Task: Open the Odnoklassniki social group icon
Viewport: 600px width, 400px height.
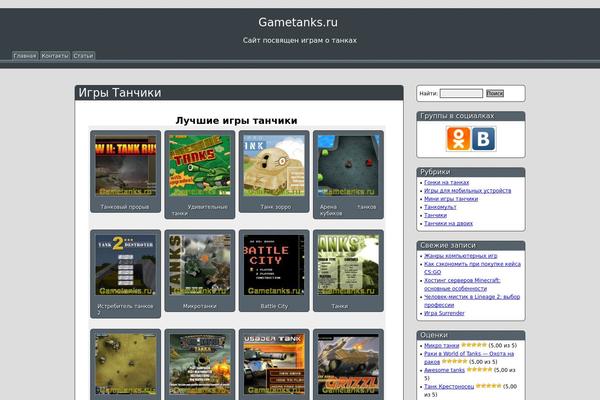Action: coord(458,139)
